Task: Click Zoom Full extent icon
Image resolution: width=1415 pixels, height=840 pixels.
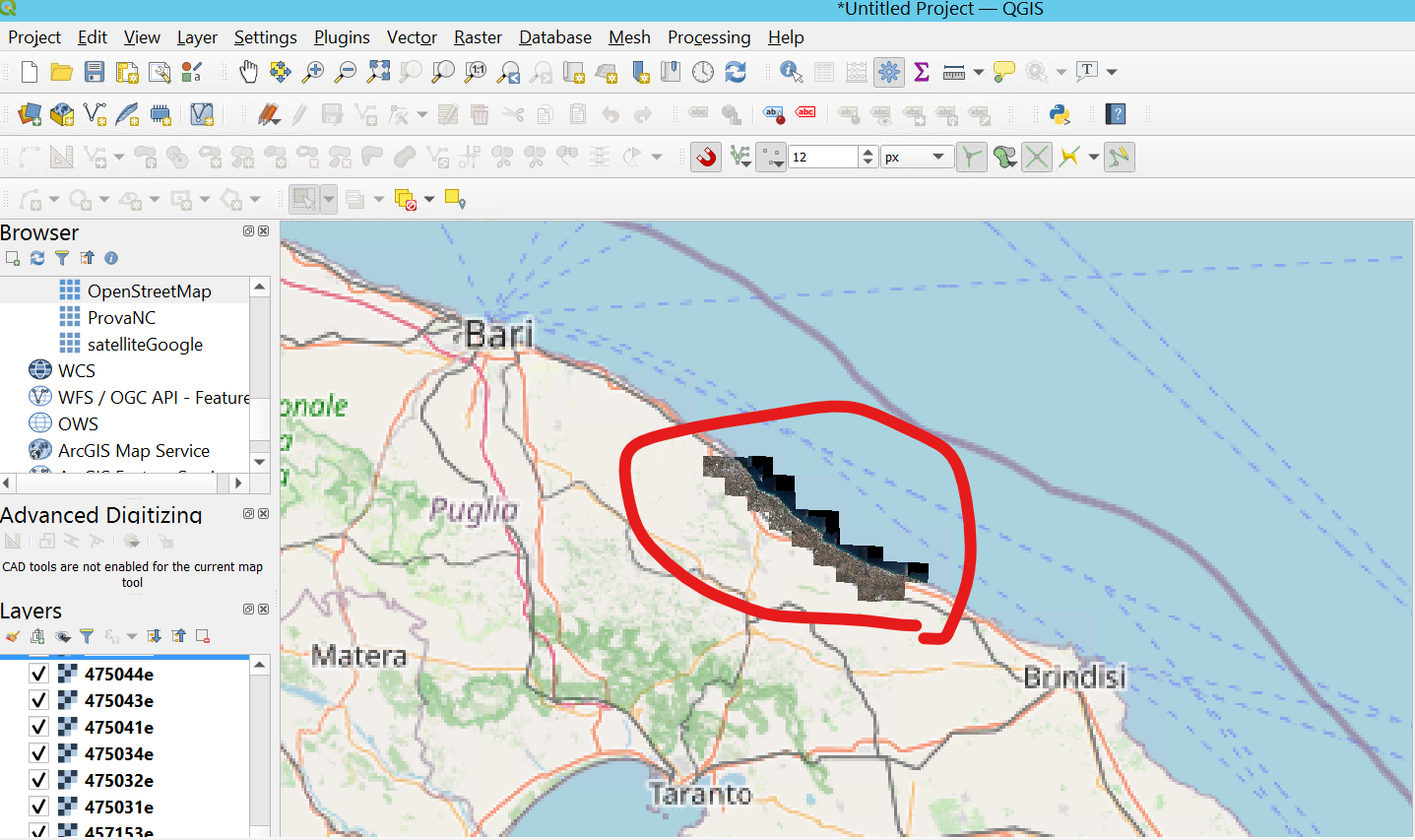Action: [378, 72]
